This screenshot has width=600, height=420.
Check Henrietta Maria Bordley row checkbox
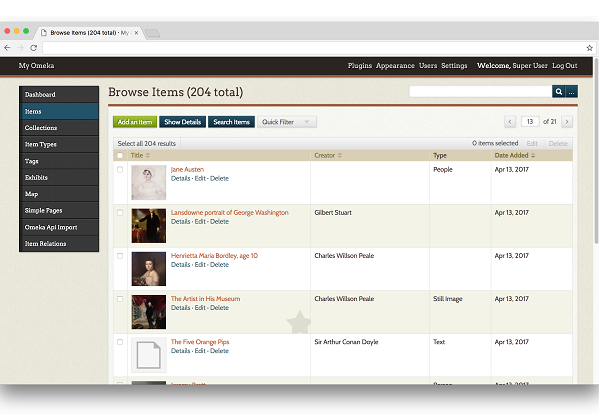120,256
